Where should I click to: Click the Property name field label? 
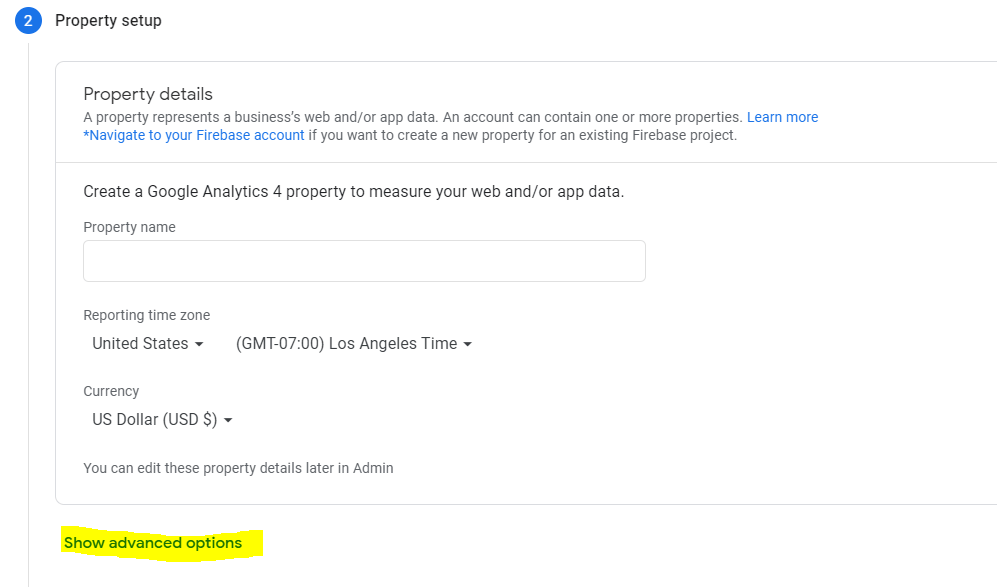[x=129, y=227]
